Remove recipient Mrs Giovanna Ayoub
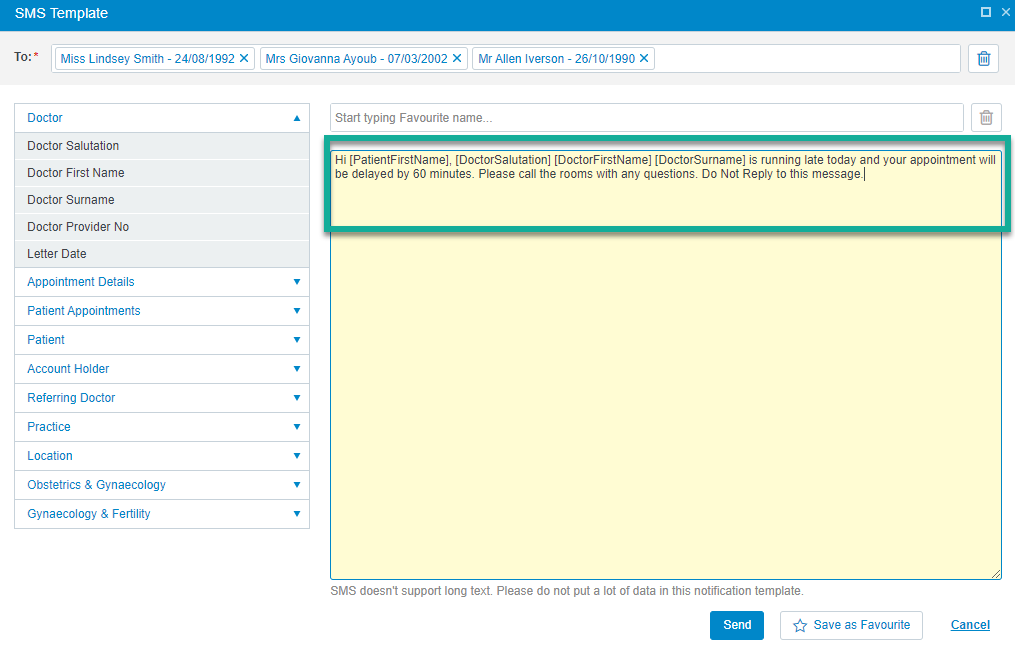 [457, 58]
